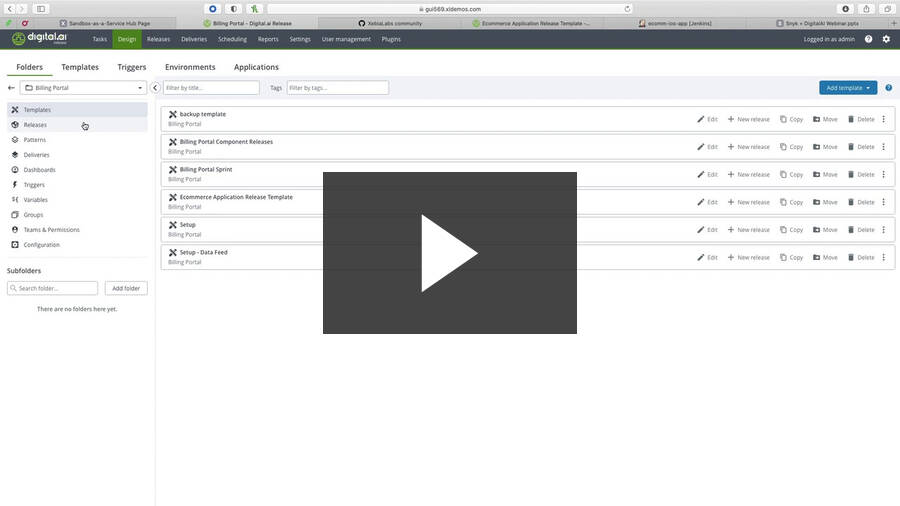Select Triggers in the sidebar
Viewport: 900px width, 506px height.
pos(77,185)
